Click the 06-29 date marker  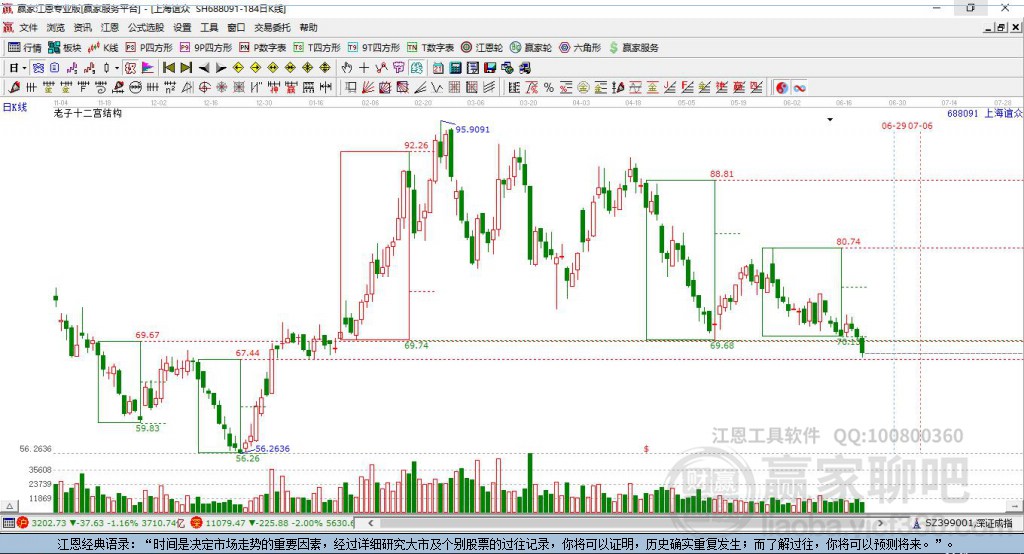[893, 125]
